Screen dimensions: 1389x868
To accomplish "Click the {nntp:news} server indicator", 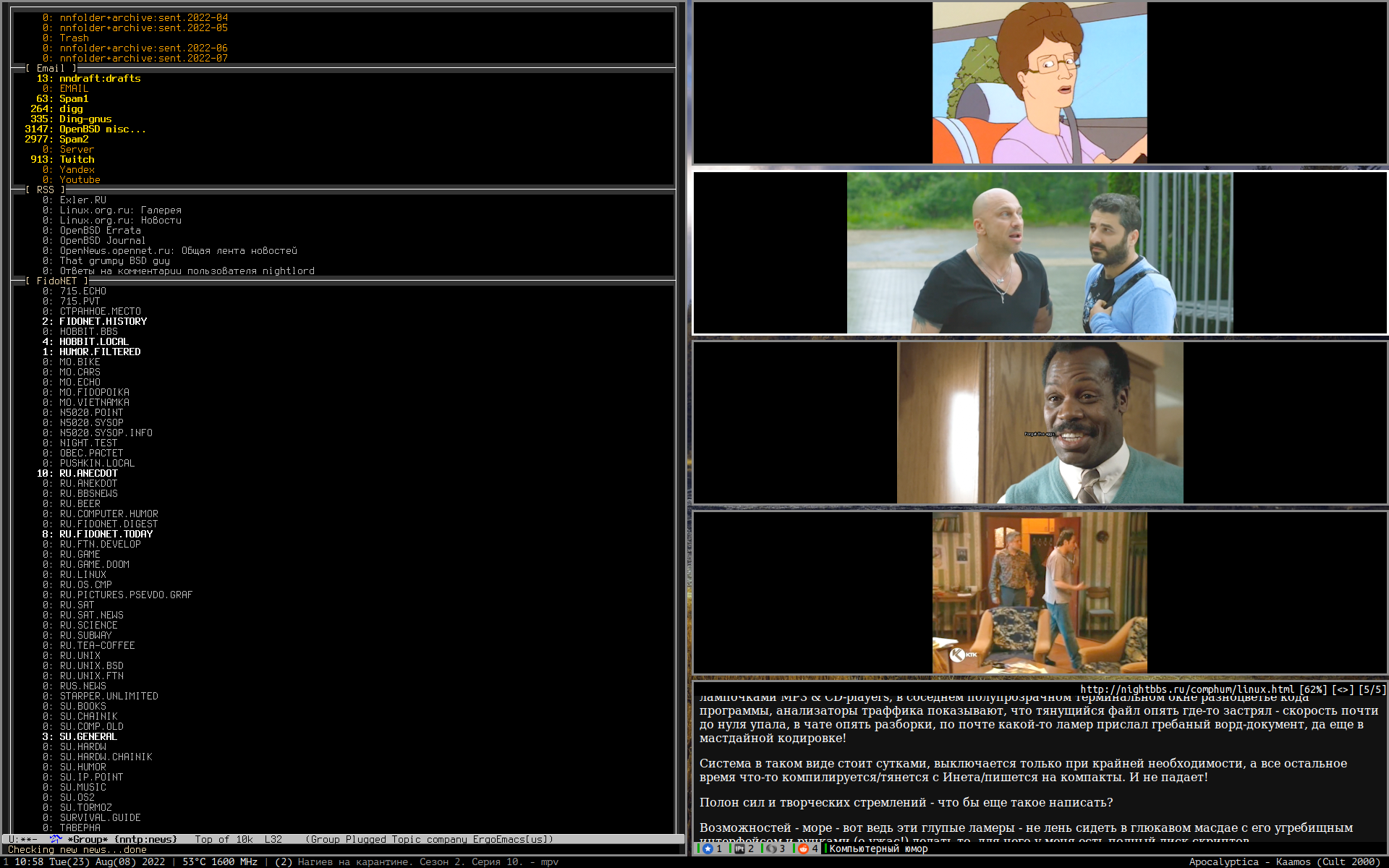I will click(145, 839).
